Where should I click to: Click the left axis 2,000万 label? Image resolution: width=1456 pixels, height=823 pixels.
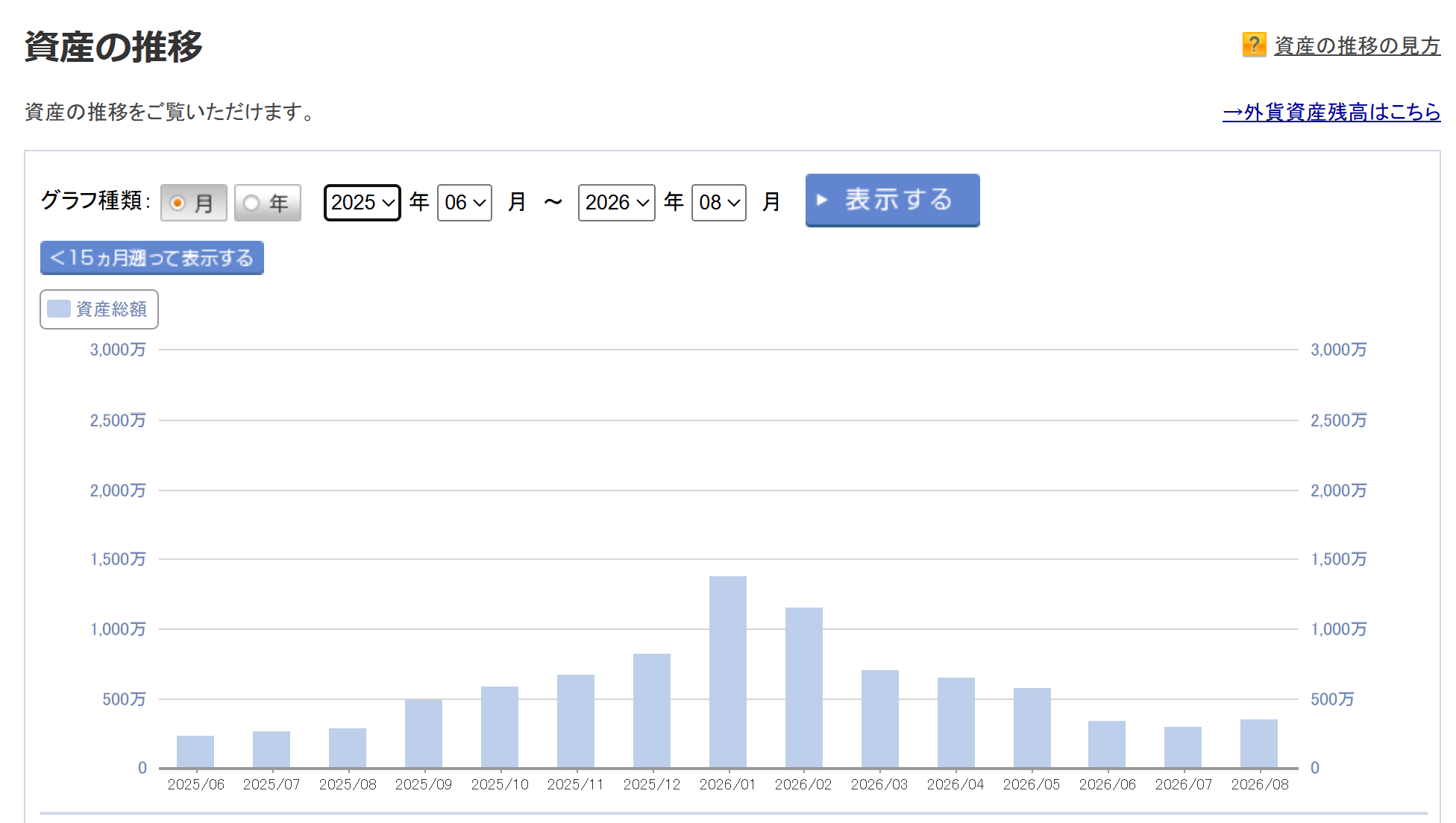[118, 491]
